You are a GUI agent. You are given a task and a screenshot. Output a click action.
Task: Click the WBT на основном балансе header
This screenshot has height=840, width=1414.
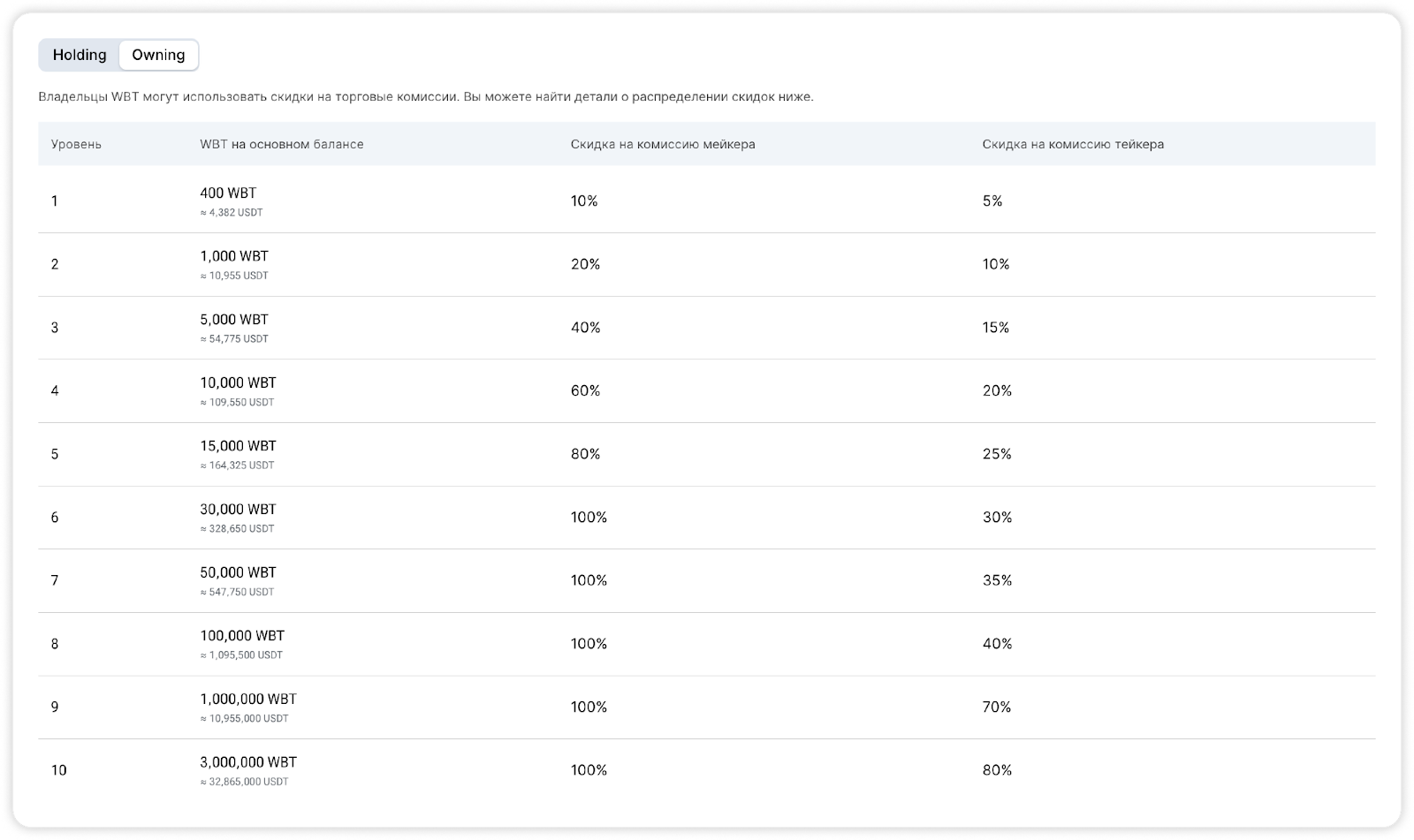pyautogui.click(x=282, y=144)
